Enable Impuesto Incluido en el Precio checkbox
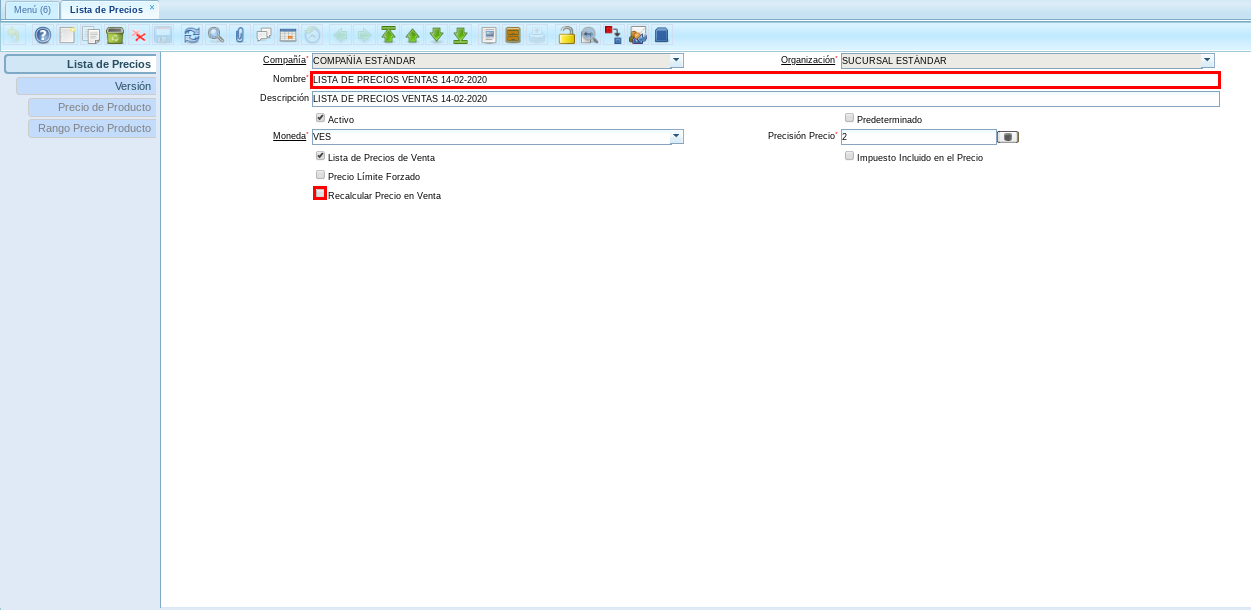Screen dimensions: 1251x610 point(849,156)
